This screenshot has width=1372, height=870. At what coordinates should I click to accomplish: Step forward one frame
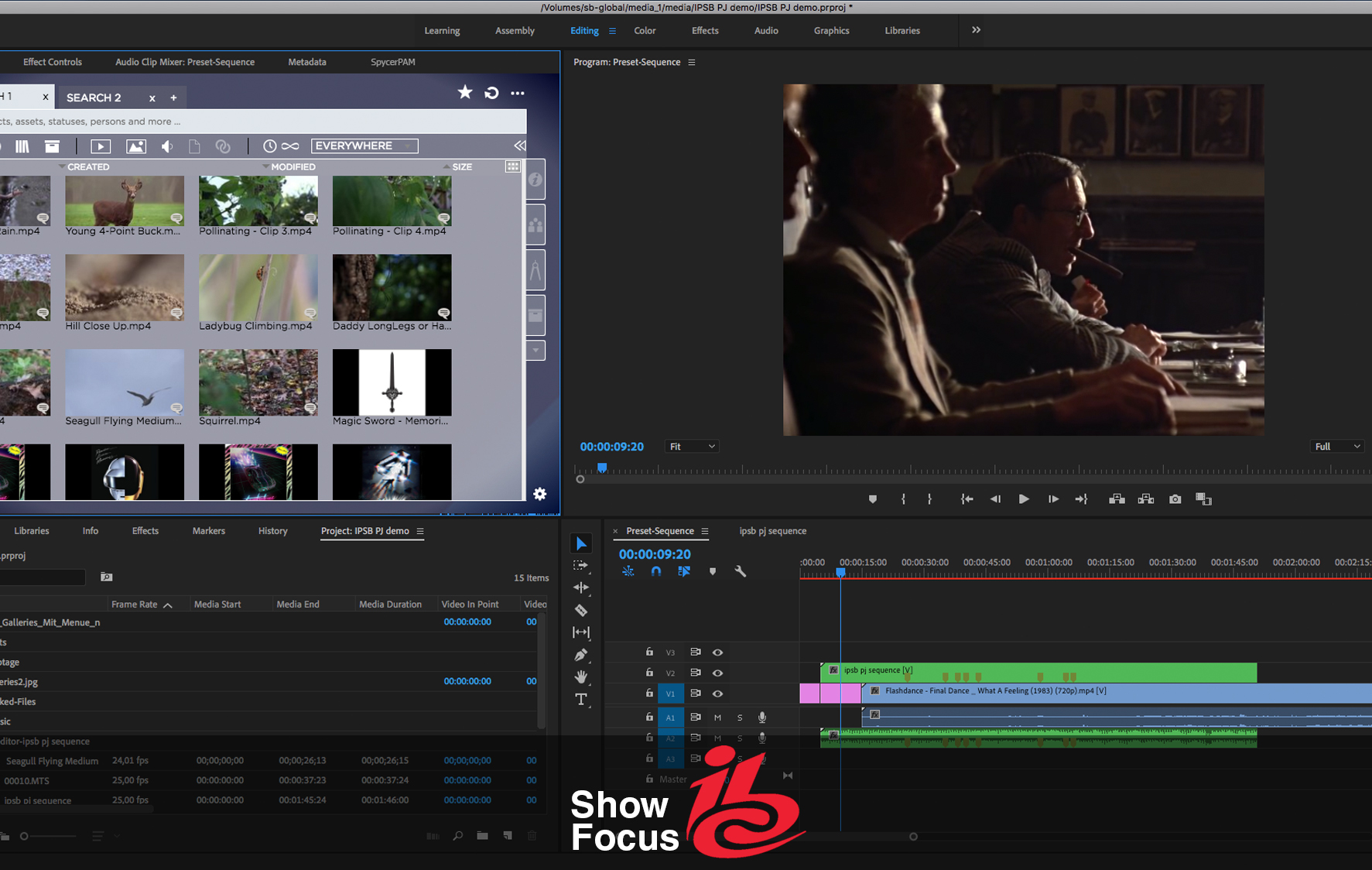tap(1053, 499)
